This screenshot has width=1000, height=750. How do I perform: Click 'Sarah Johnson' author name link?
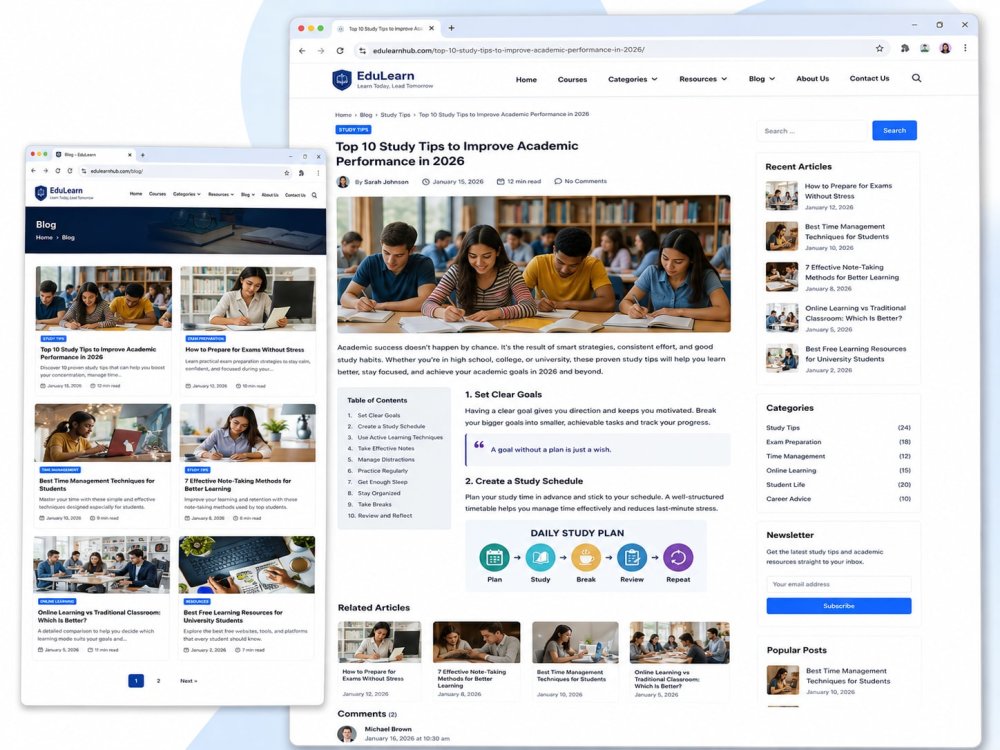[386, 182]
